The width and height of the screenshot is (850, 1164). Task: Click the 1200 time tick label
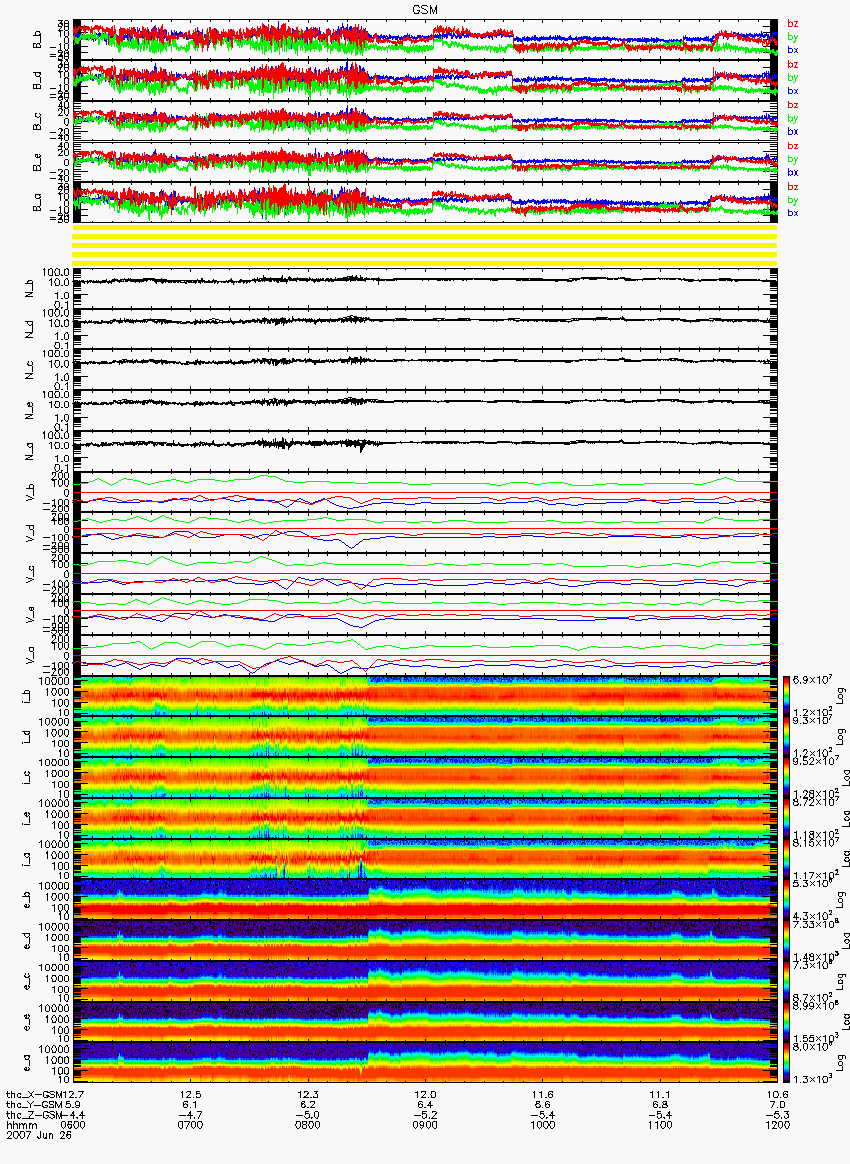[778, 1125]
